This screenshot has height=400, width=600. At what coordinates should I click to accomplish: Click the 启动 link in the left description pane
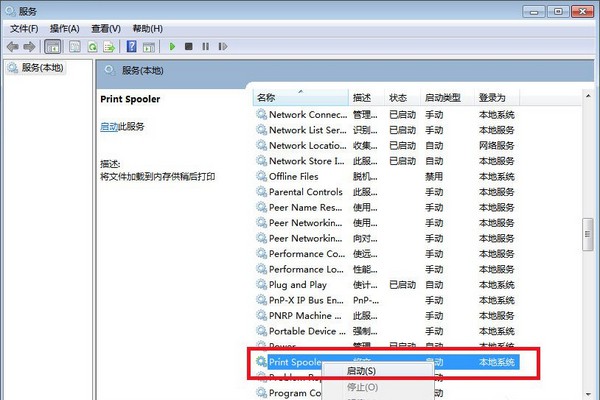click(x=109, y=127)
